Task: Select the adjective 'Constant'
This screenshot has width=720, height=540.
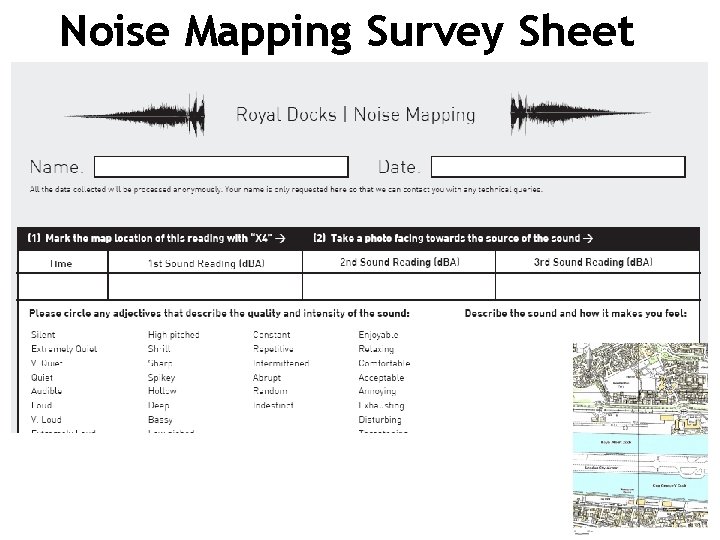Action: tap(272, 335)
